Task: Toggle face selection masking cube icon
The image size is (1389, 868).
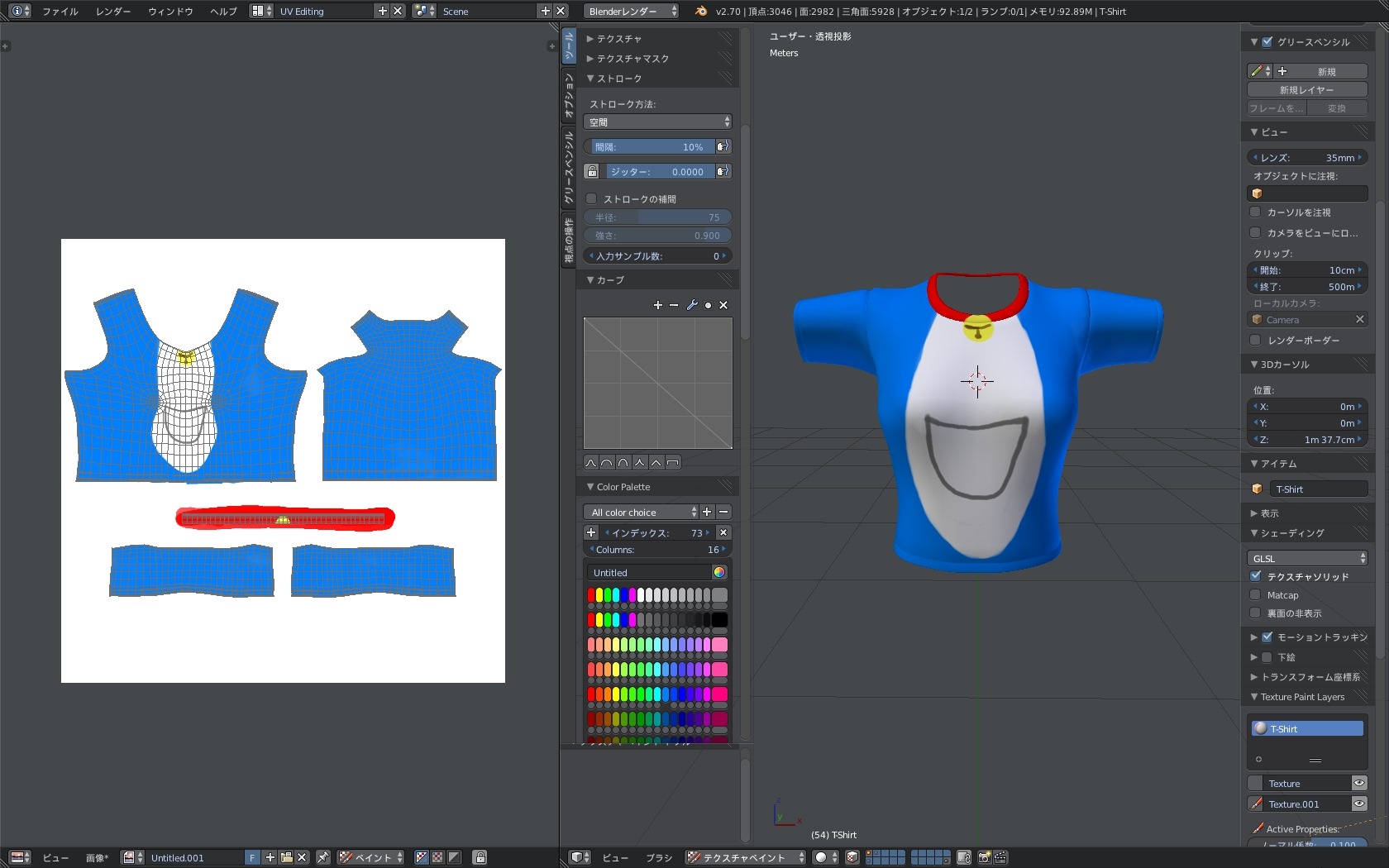Action: tap(852, 857)
